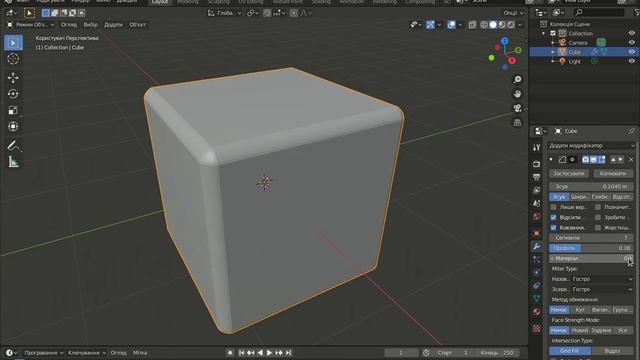Select the Measure tool
The image size is (640, 360).
coord(13,162)
